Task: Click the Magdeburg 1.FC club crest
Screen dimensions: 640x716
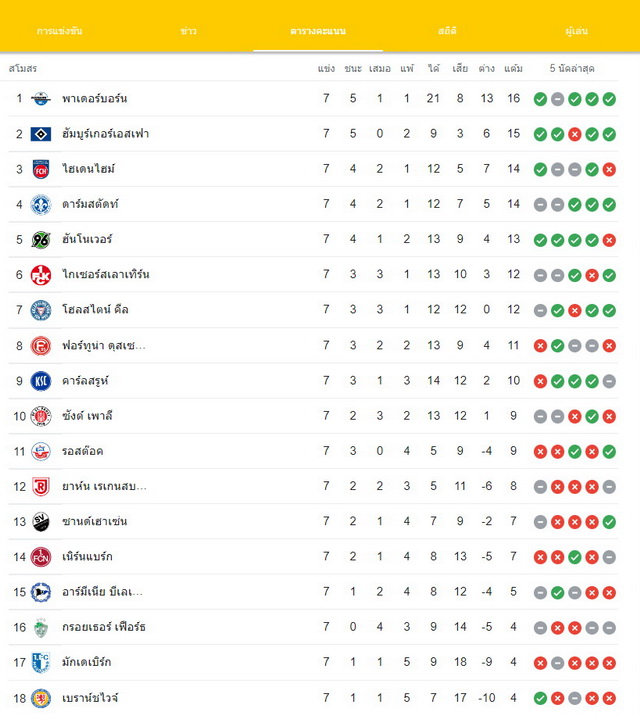Action: click(41, 662)
